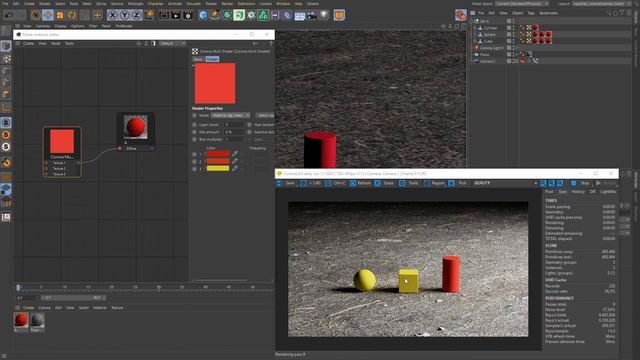
Task: Toggle the X axis lock
Action: [112, 16]
